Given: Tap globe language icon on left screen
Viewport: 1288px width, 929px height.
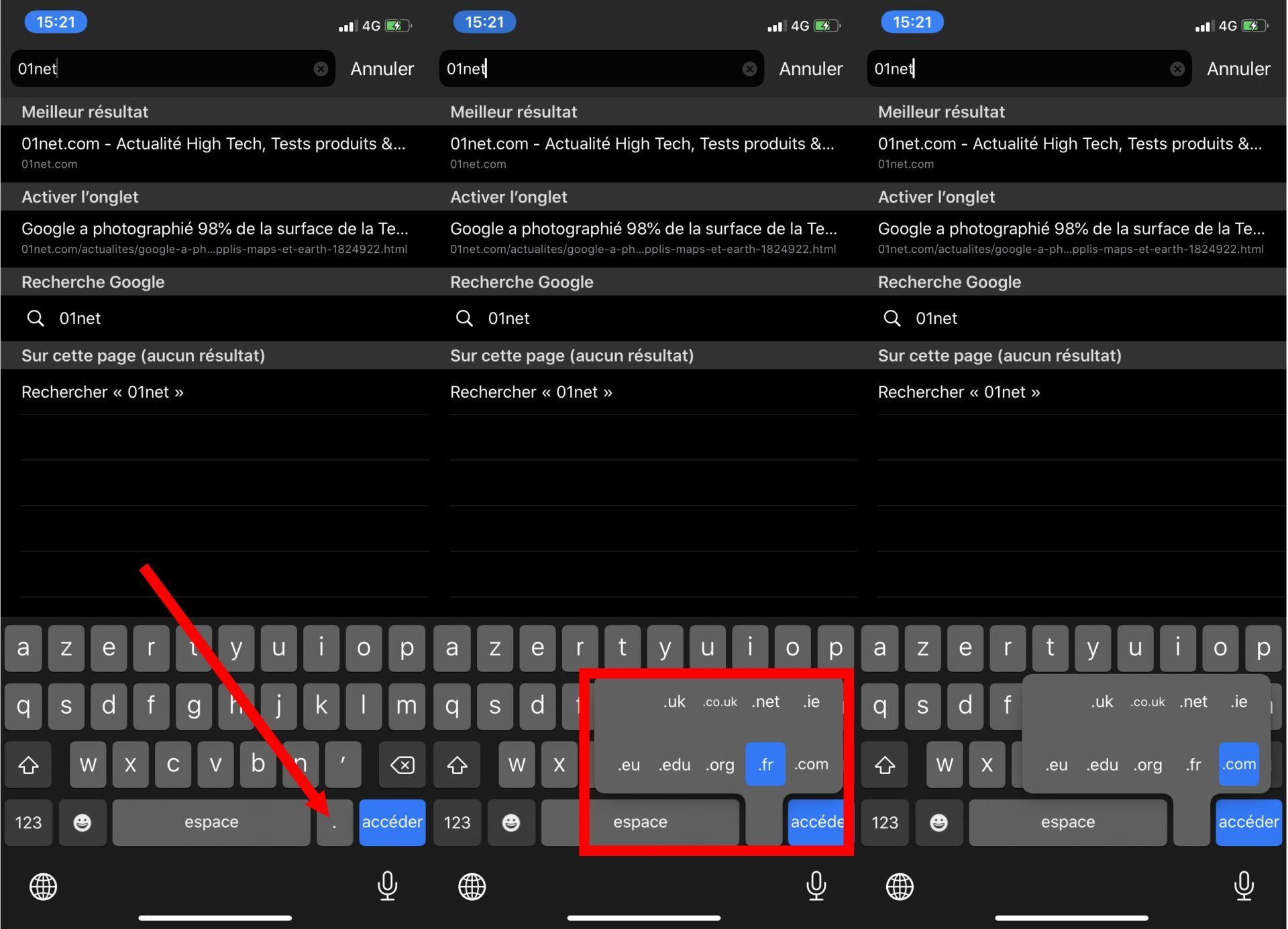Looking at the screenshot, I should pos(43,887).
